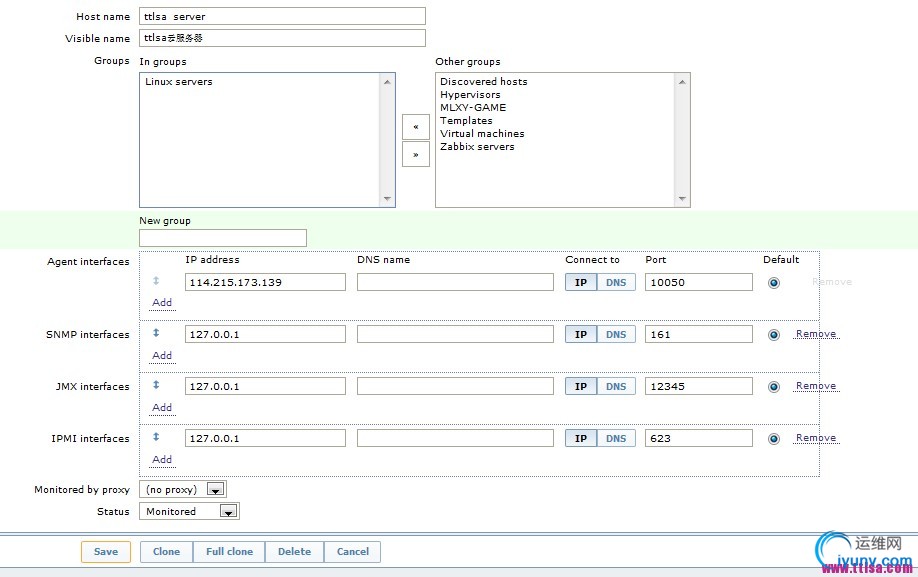Edit the JMX port 12345 field
Screen dimensions: 918x577
pyautogui.click(x=699, y=386)
